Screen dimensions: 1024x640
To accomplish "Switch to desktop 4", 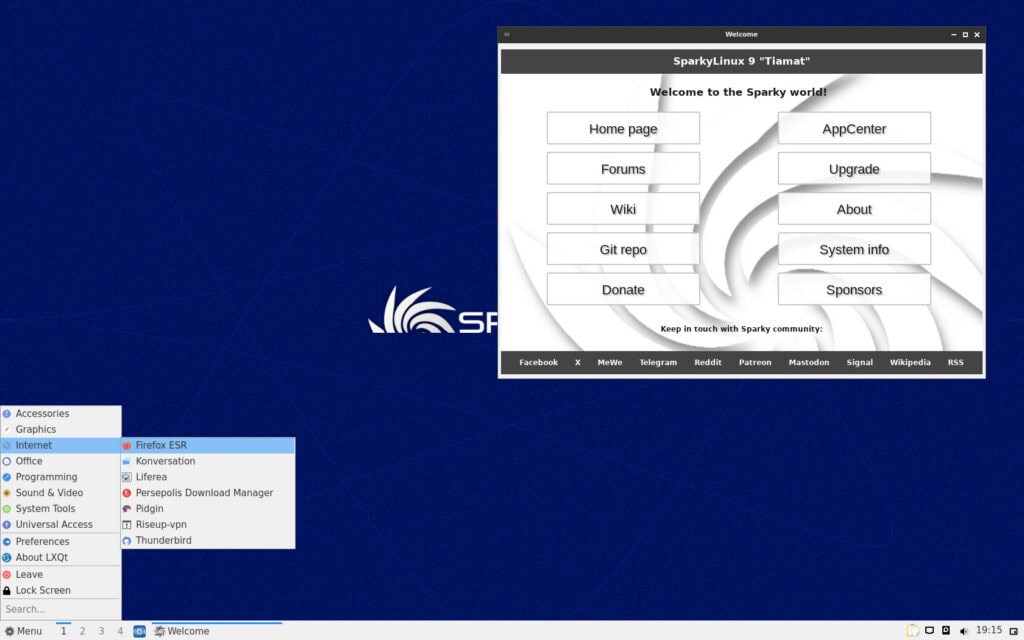I will coord(120,631).
